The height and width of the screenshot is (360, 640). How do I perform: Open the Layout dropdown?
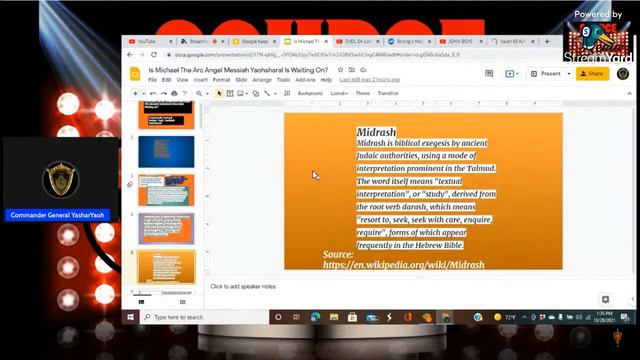[339, 93]
